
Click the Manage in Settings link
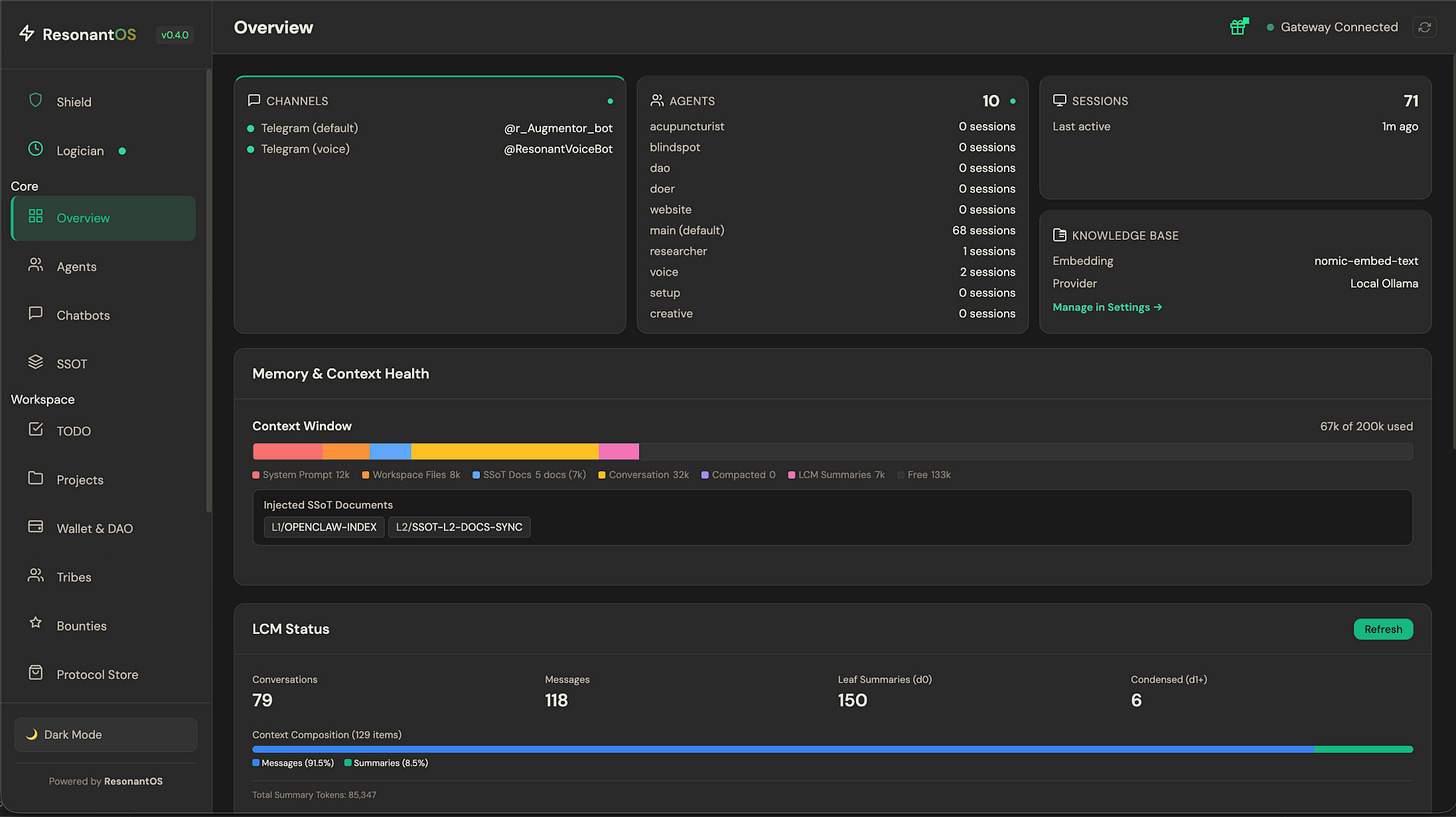1107,307
